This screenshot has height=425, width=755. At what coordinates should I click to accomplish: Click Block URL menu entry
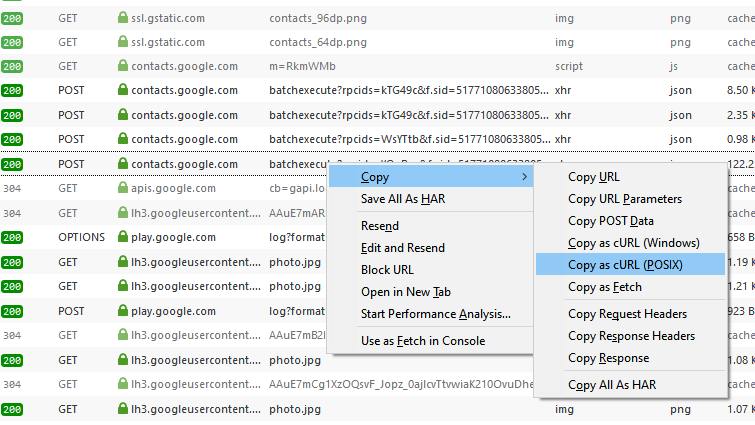[389, 270]
